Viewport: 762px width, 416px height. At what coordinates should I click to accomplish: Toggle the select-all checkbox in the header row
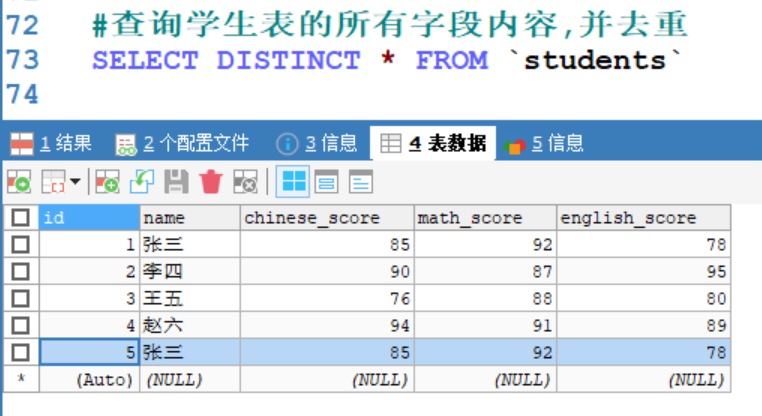(x=20, y=218)
